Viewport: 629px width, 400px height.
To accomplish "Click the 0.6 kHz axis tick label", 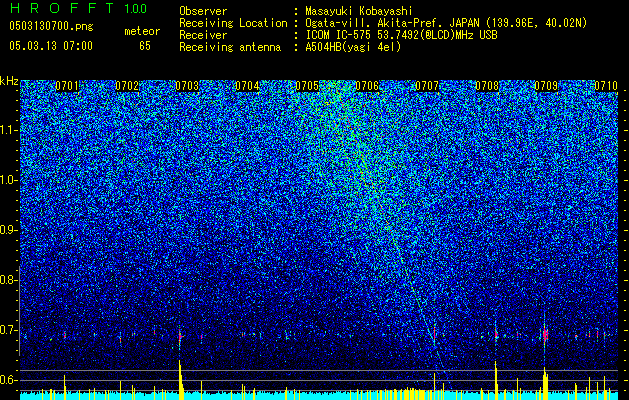I will coord(8,380).
